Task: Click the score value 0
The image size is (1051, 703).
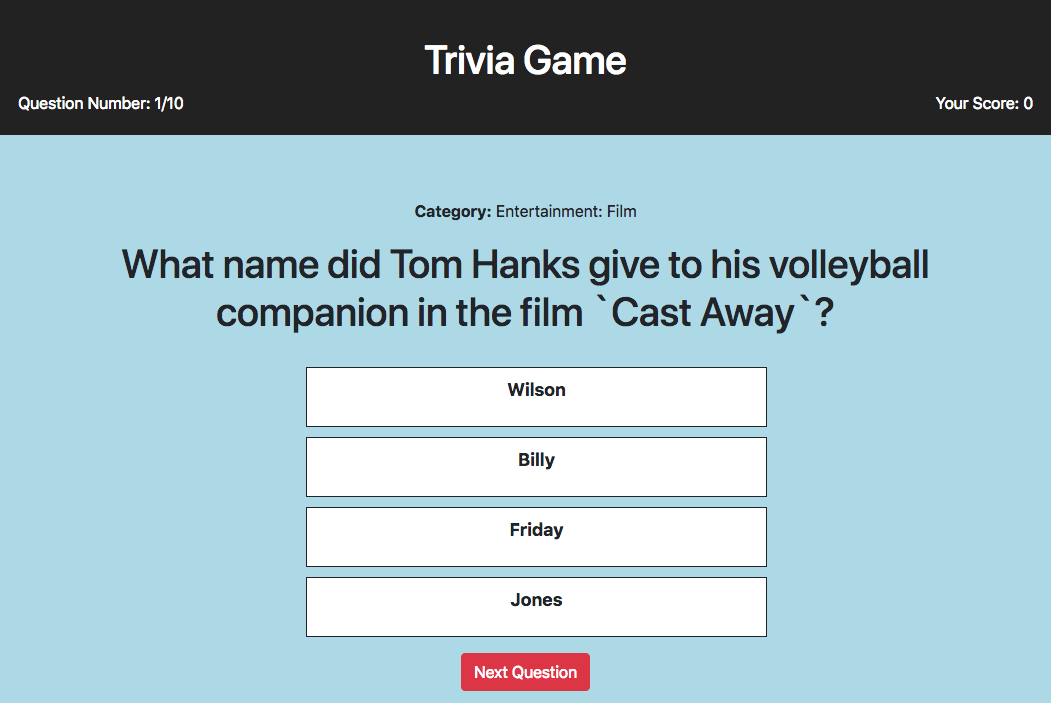Action: (1028, 103)
